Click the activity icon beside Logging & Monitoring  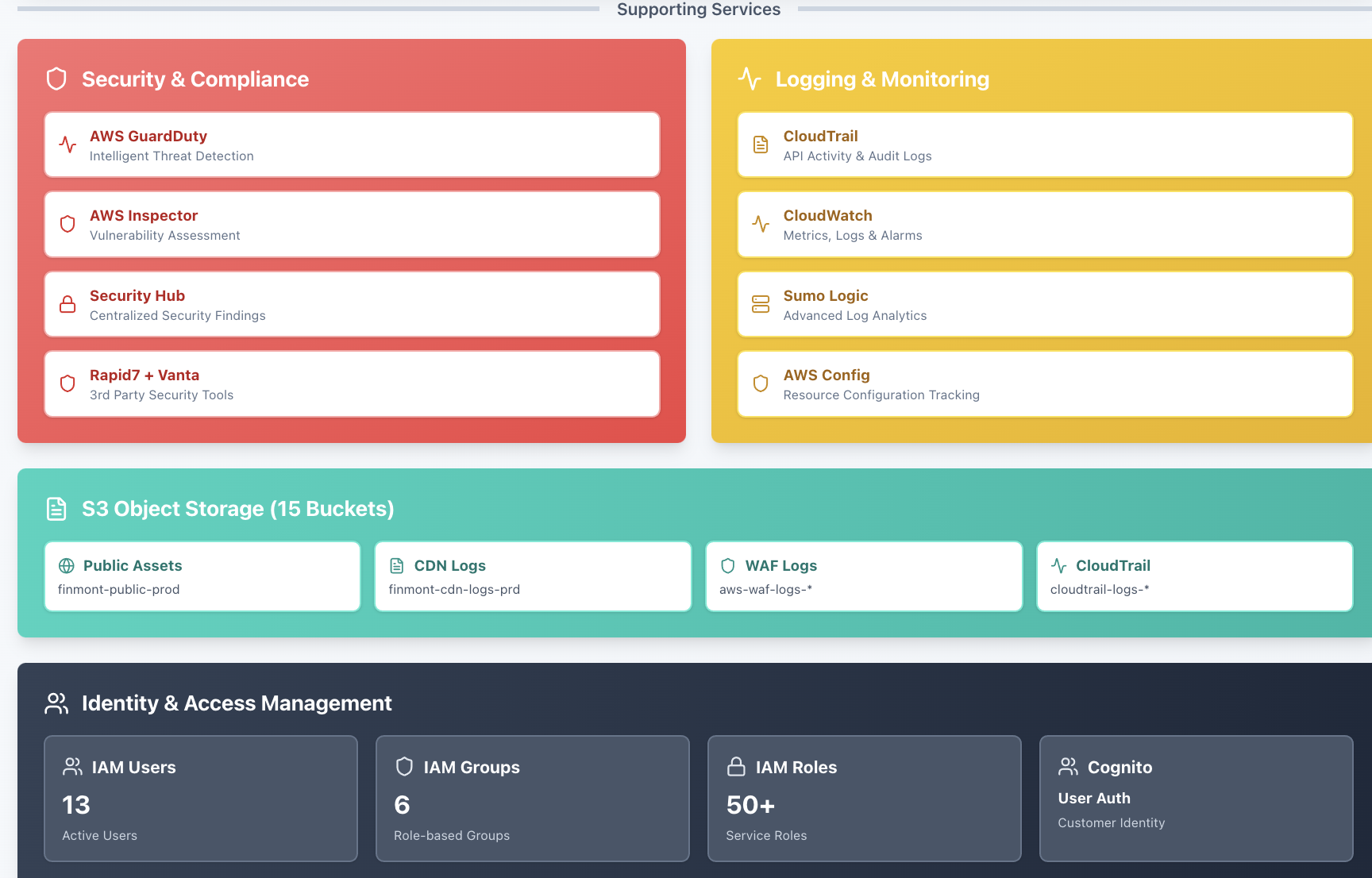coord(750,79)
